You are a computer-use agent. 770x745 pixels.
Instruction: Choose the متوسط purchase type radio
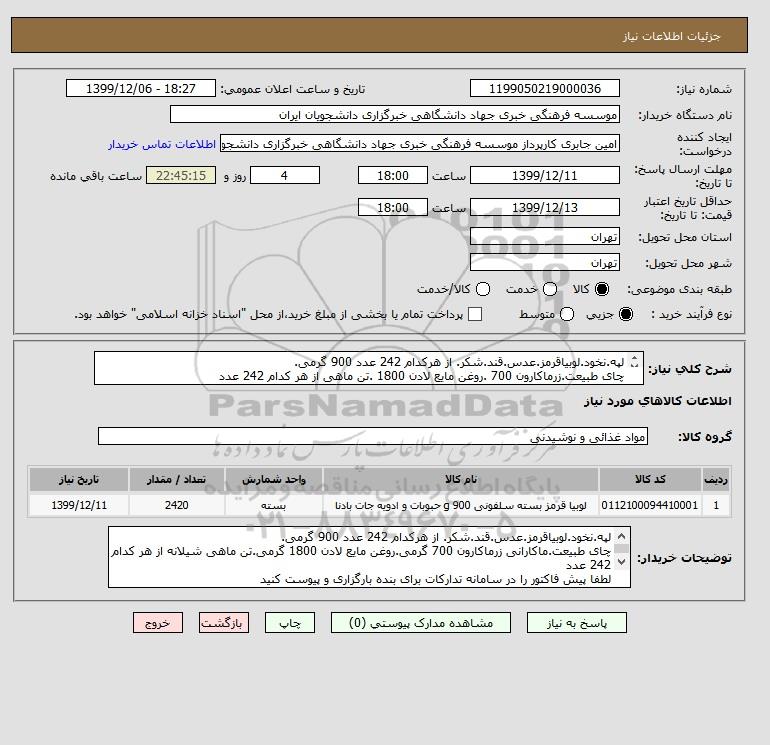pyautogui.click(x=567, y=314)
